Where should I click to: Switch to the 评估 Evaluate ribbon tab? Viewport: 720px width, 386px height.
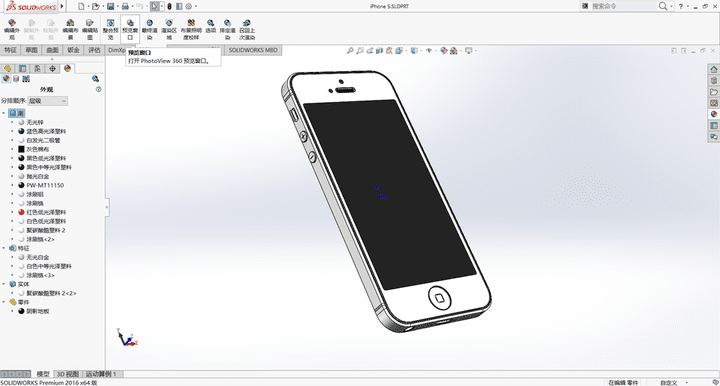94,50
